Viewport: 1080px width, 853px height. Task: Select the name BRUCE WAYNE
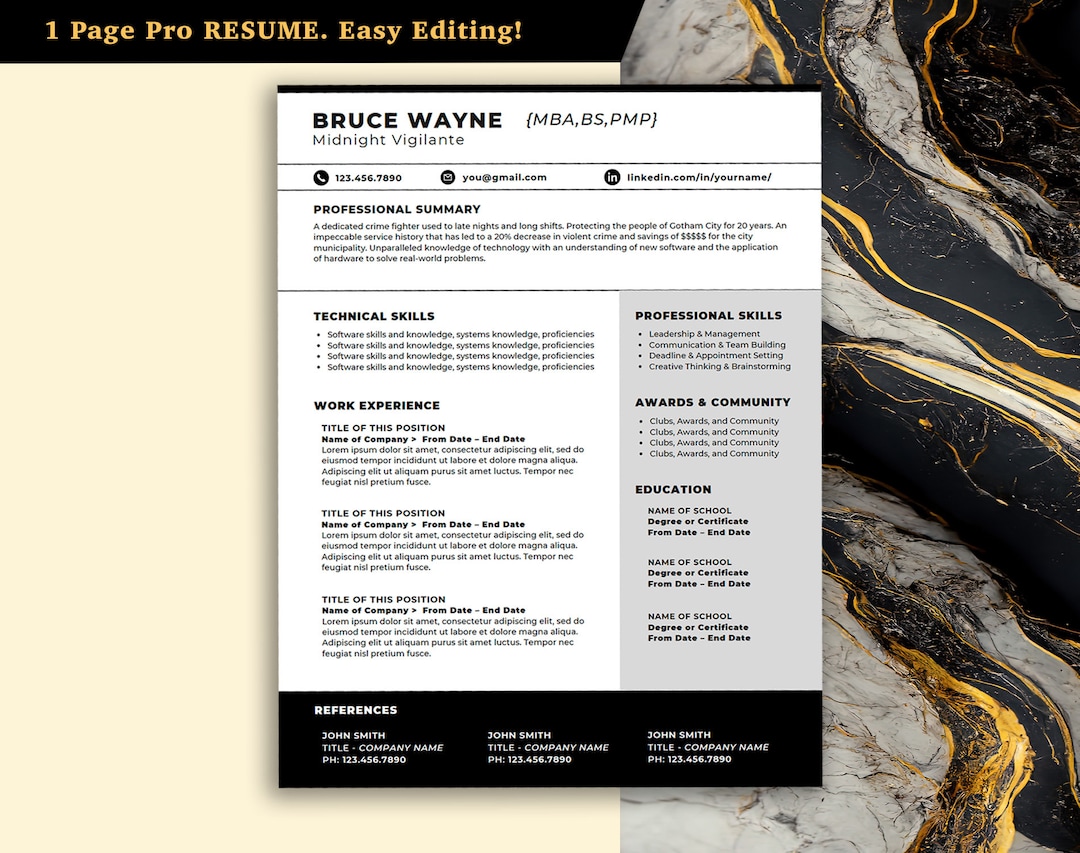(x=408, y=121)
